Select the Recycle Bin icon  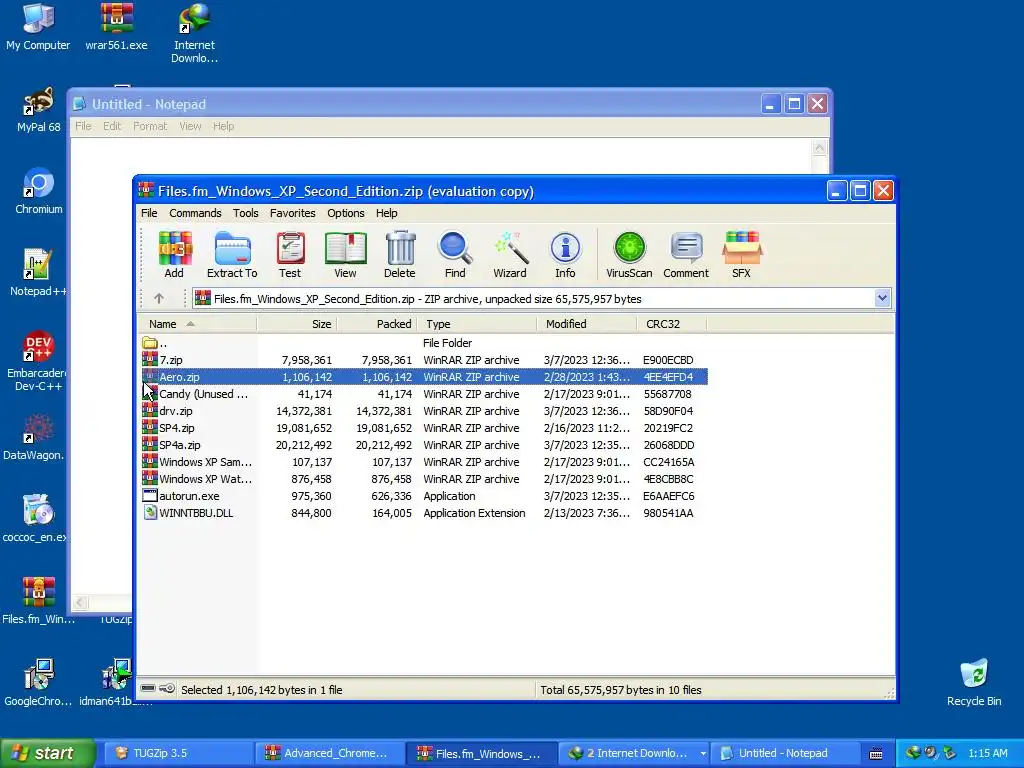pos(974,683)
